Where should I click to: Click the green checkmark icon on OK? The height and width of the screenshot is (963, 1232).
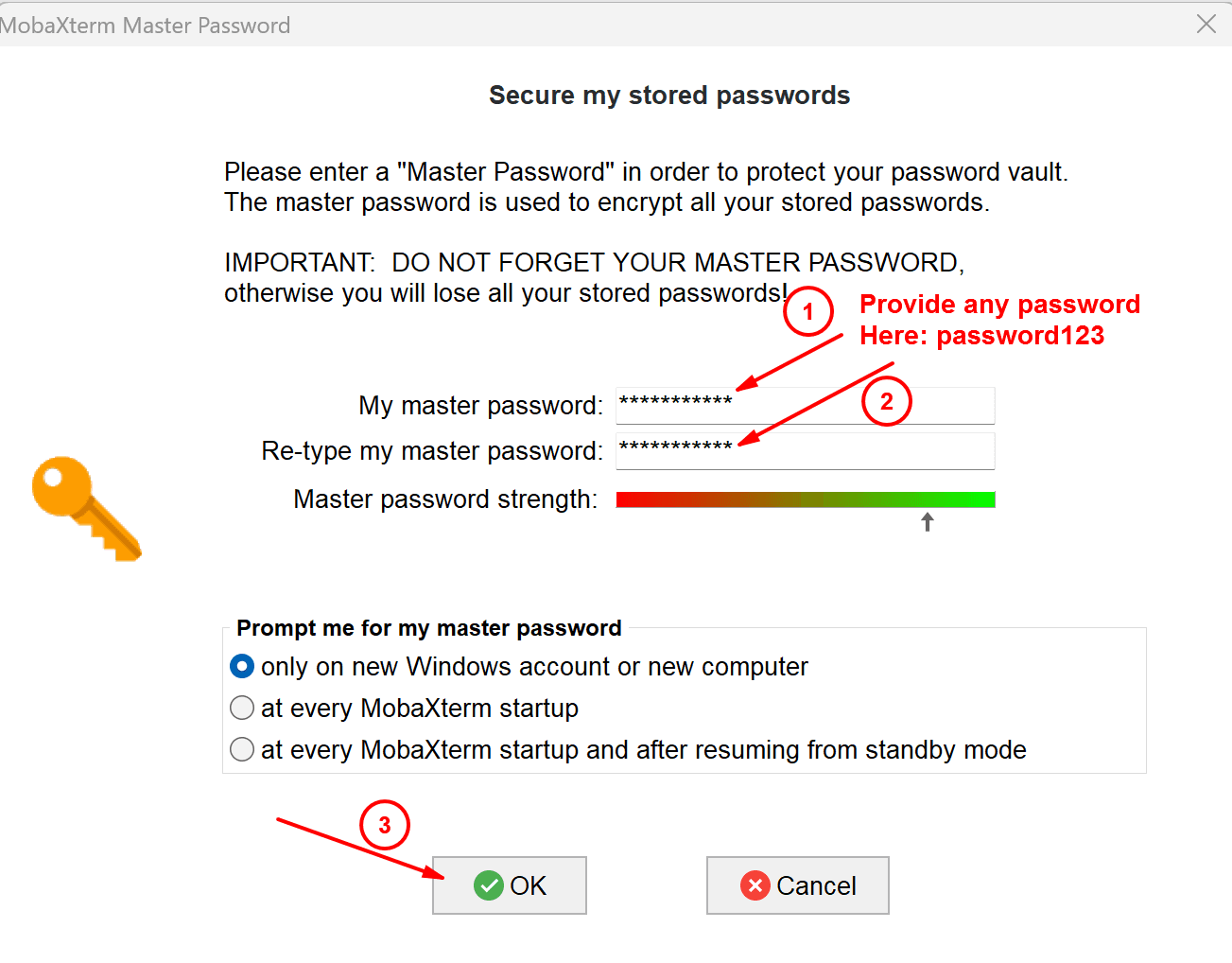pyautogui.click(x=489, y=885)
